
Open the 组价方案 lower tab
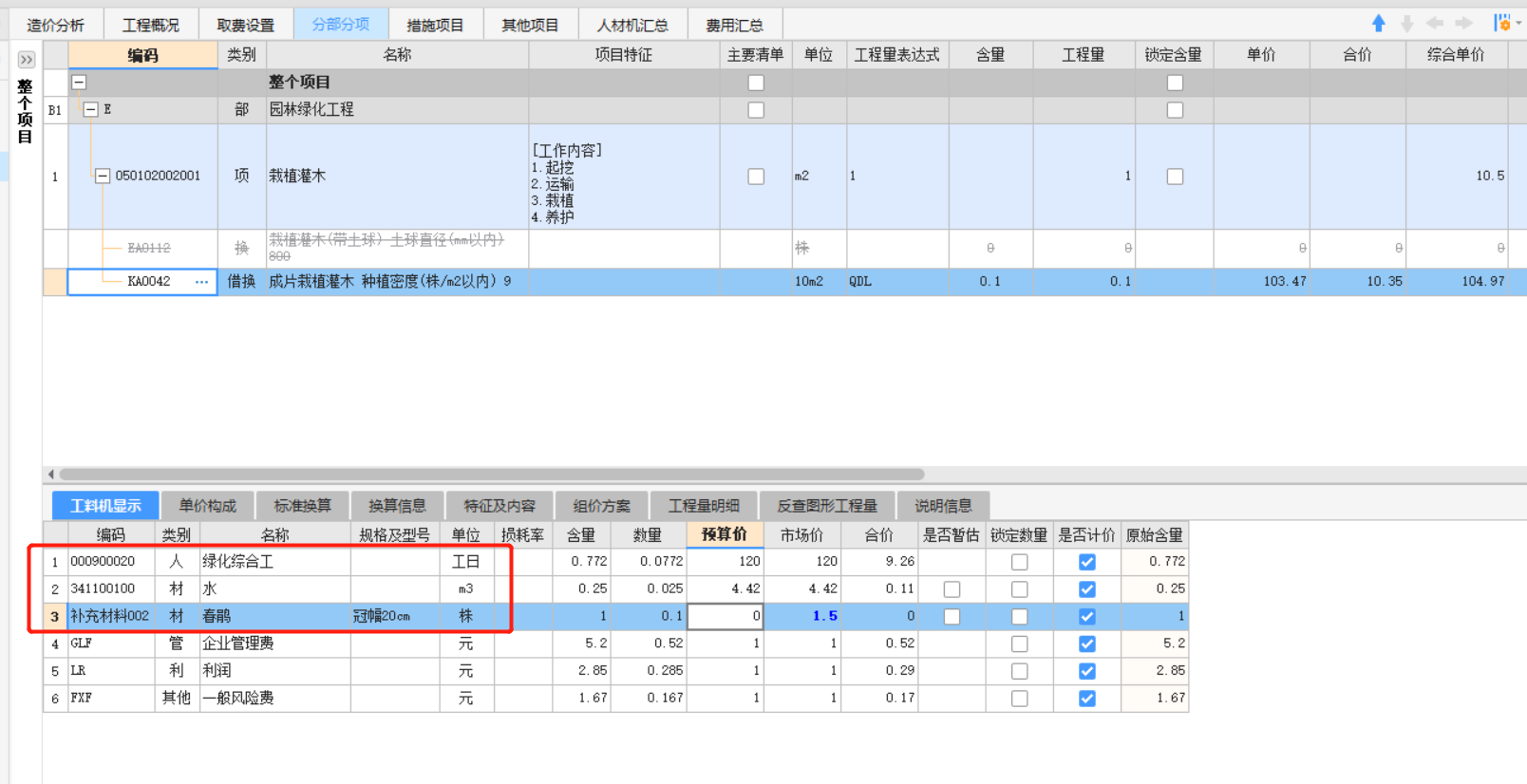pyautogui.click(x=602, y=506)
